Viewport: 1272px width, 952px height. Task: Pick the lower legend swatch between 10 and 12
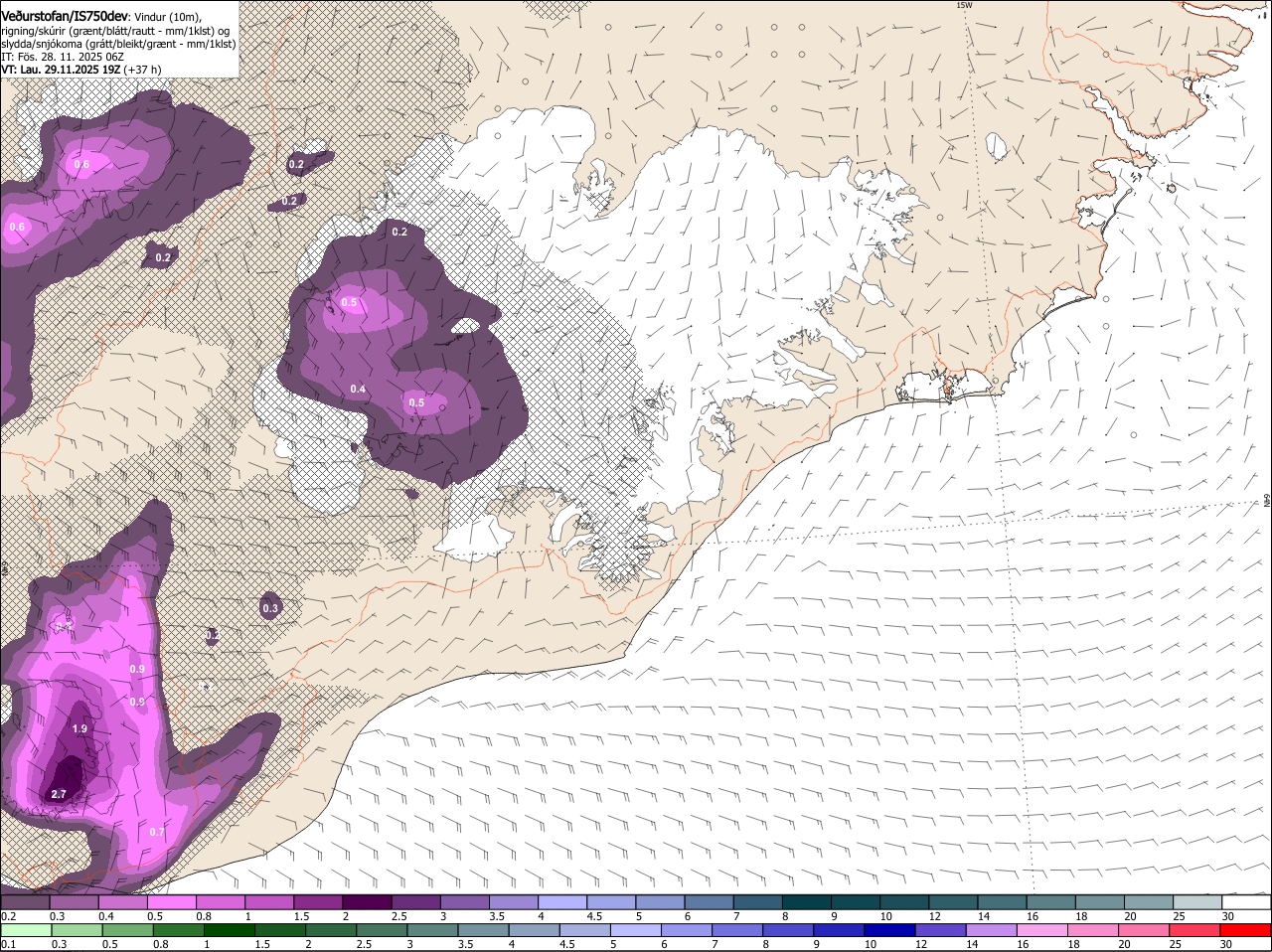[x=889, y=931]
